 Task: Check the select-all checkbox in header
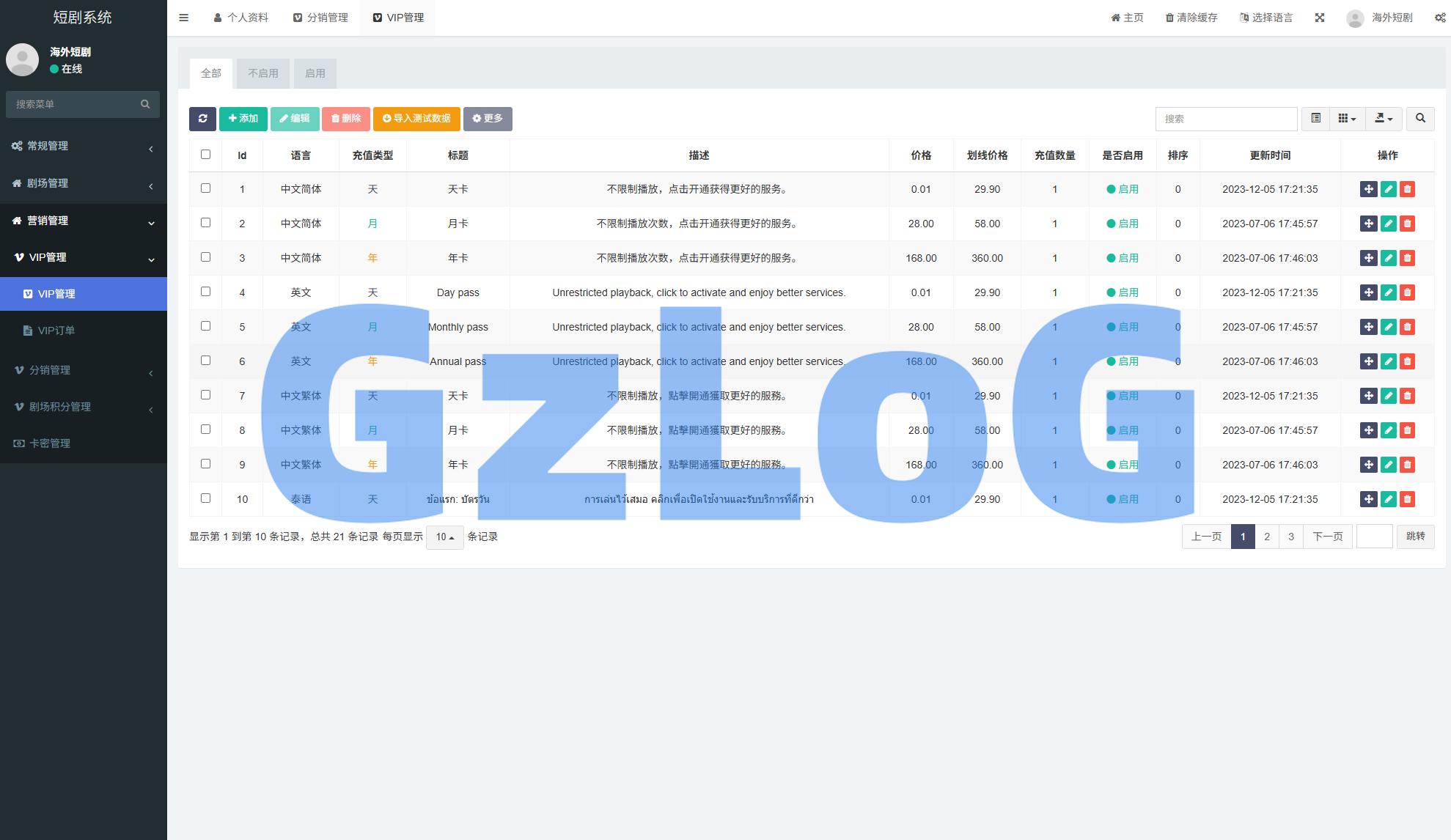coord(205,155)
